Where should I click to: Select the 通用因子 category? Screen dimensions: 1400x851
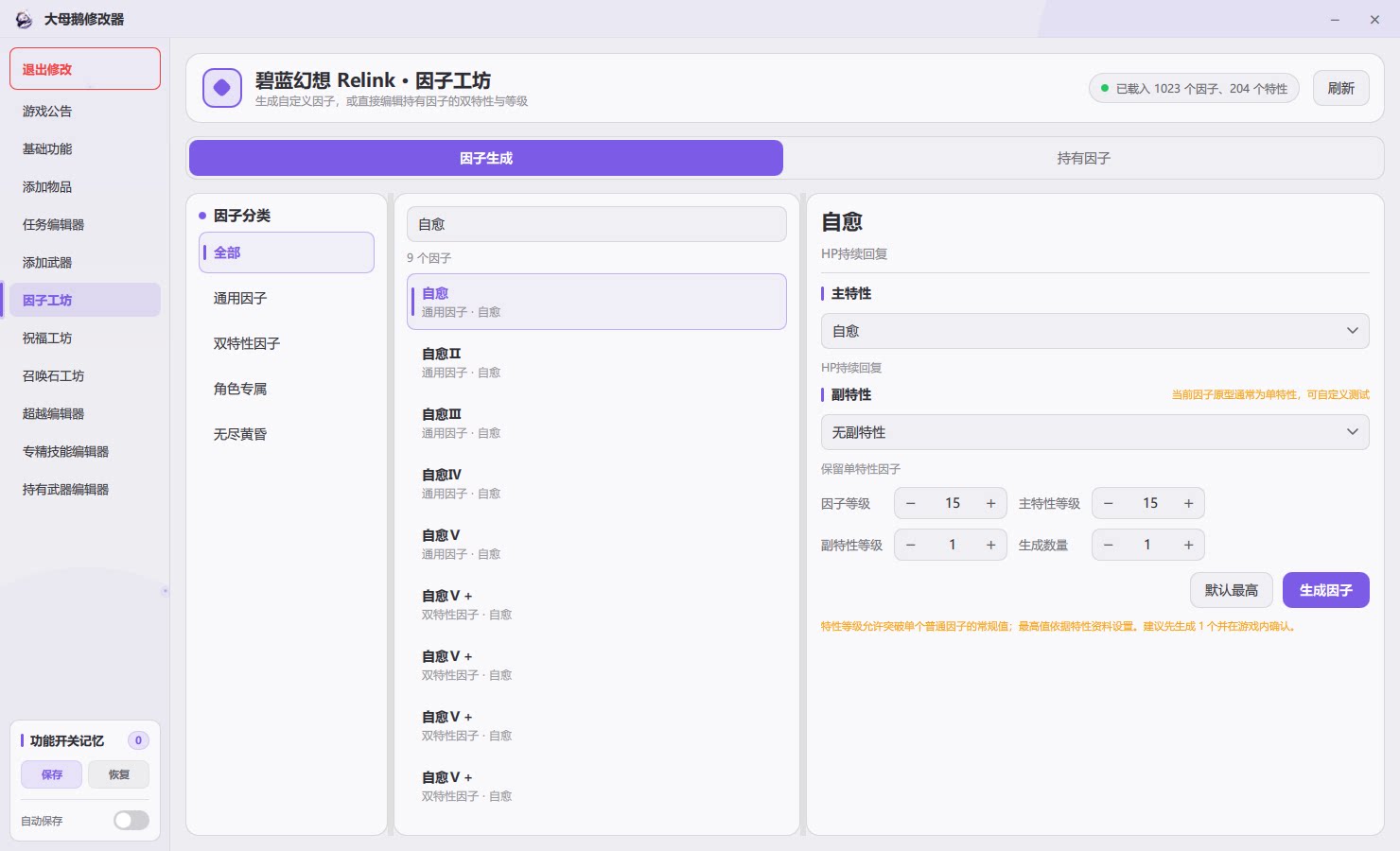tap(287, 298)
